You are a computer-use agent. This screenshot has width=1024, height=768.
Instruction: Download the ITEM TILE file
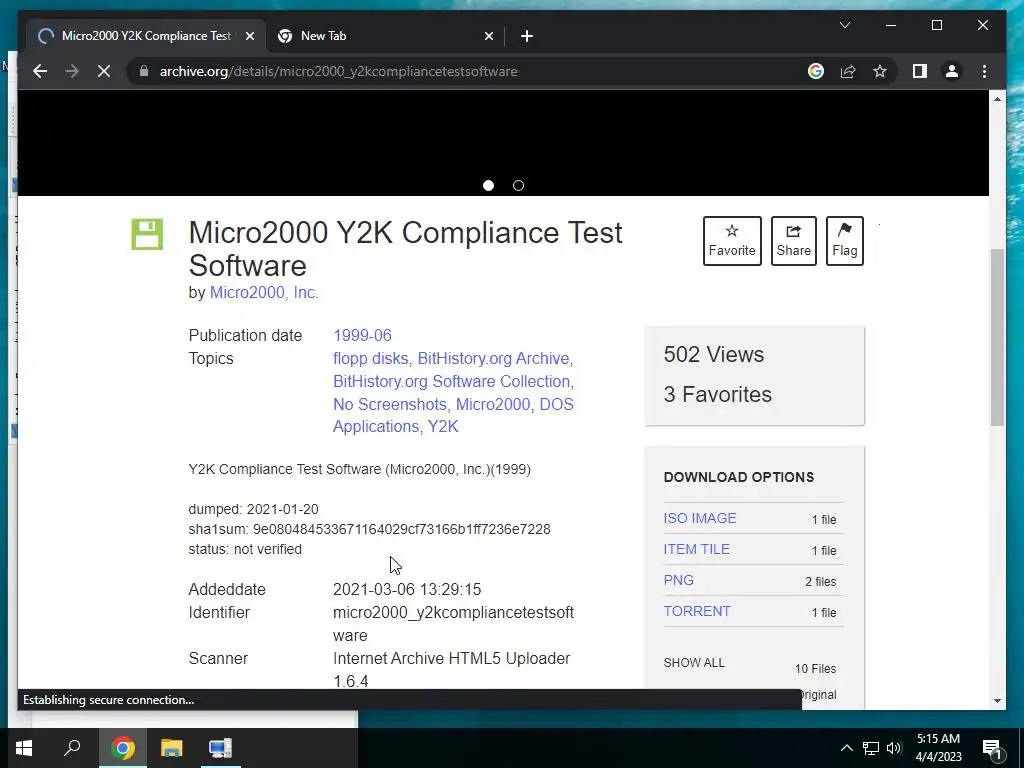697,549
